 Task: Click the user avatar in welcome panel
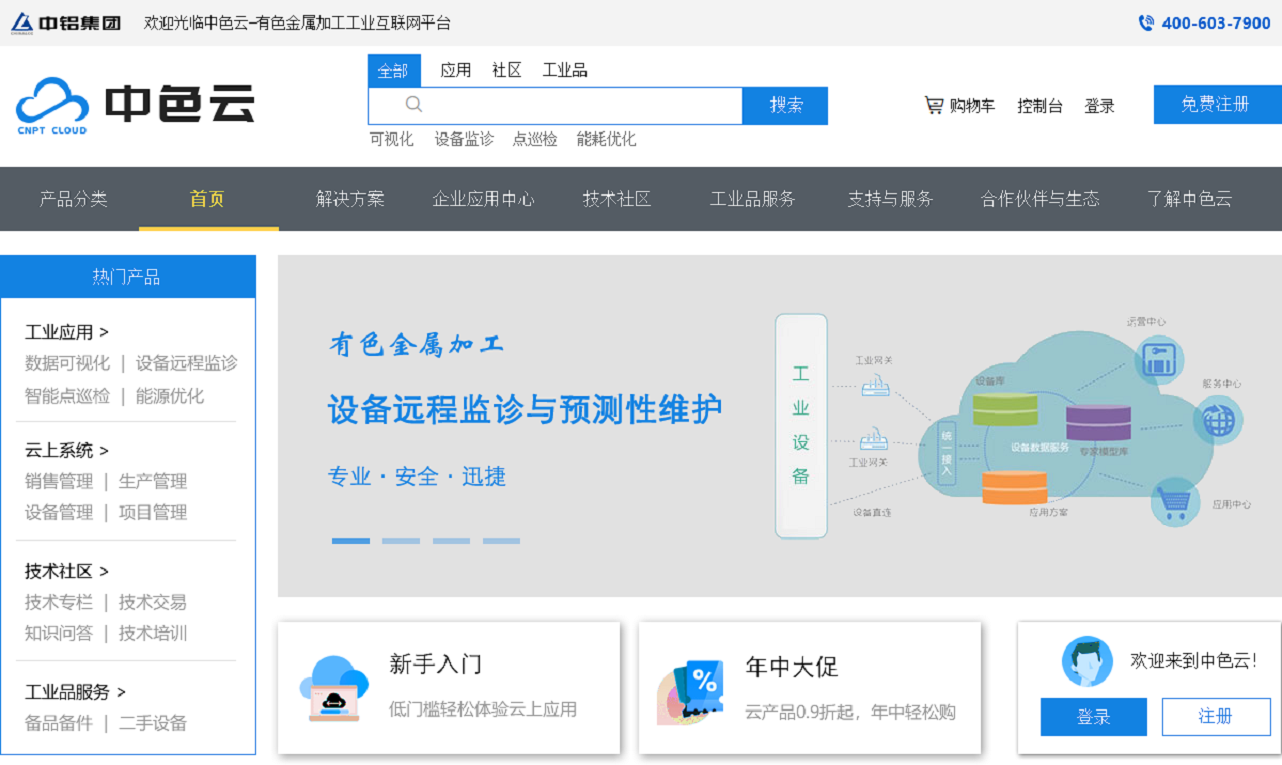point(1087,661)
